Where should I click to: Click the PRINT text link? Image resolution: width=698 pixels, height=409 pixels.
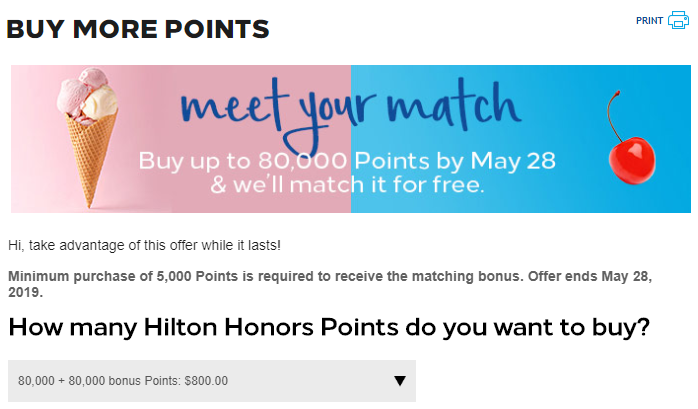649,20
